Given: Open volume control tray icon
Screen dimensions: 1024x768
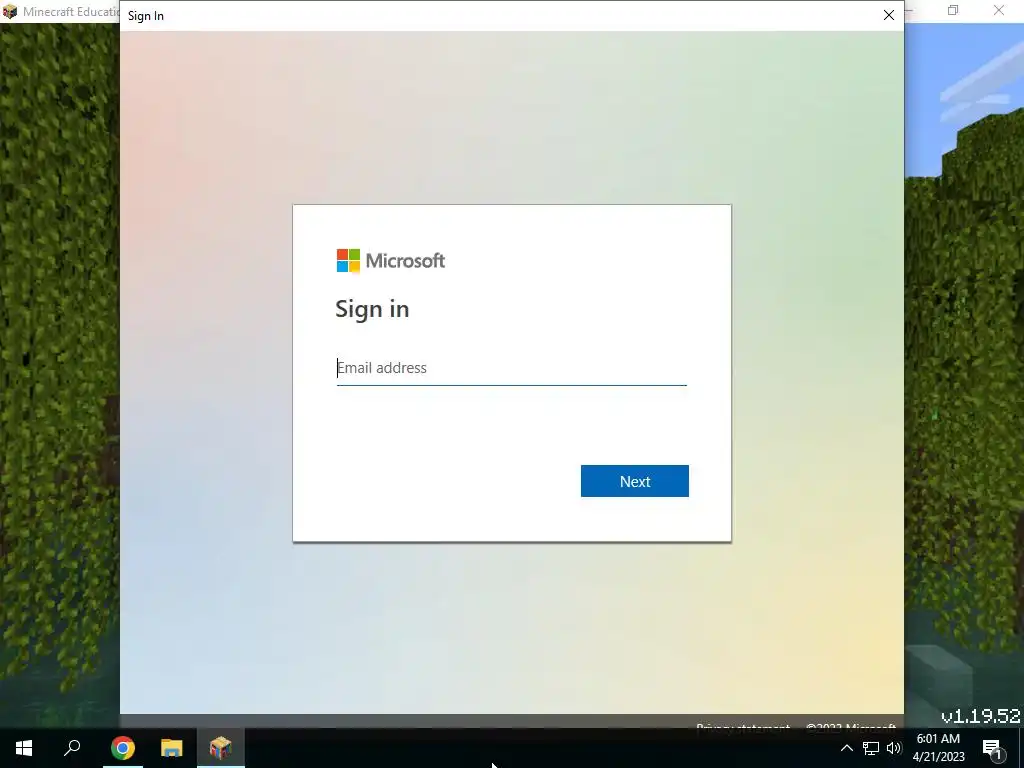Looking at the screenshot, I should point(894,748).
